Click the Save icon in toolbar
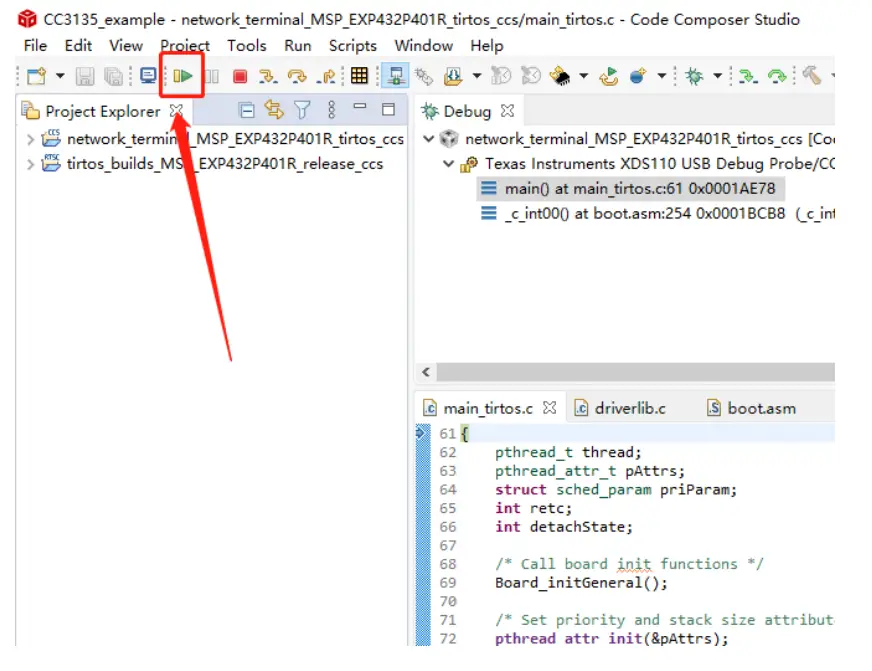 [x=85, y=76]
